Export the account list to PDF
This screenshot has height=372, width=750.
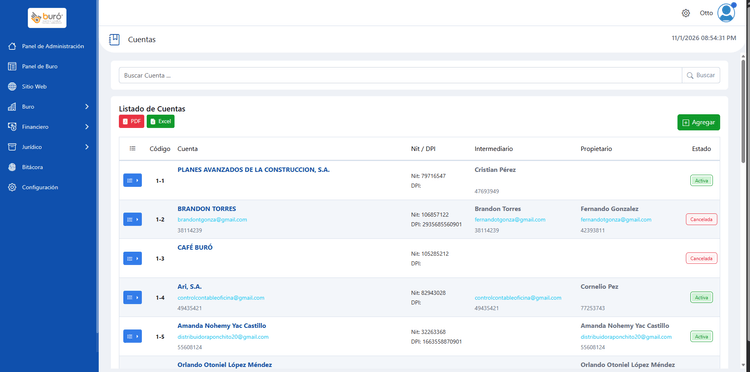tap(132, 121)
